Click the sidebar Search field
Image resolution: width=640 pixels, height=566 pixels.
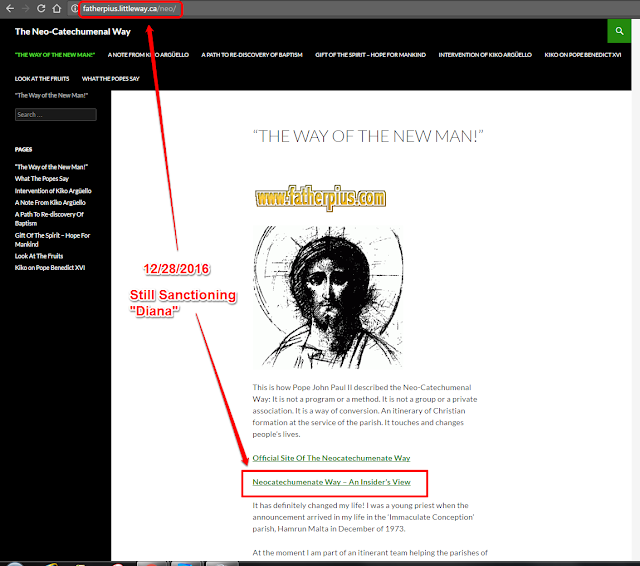56,114
